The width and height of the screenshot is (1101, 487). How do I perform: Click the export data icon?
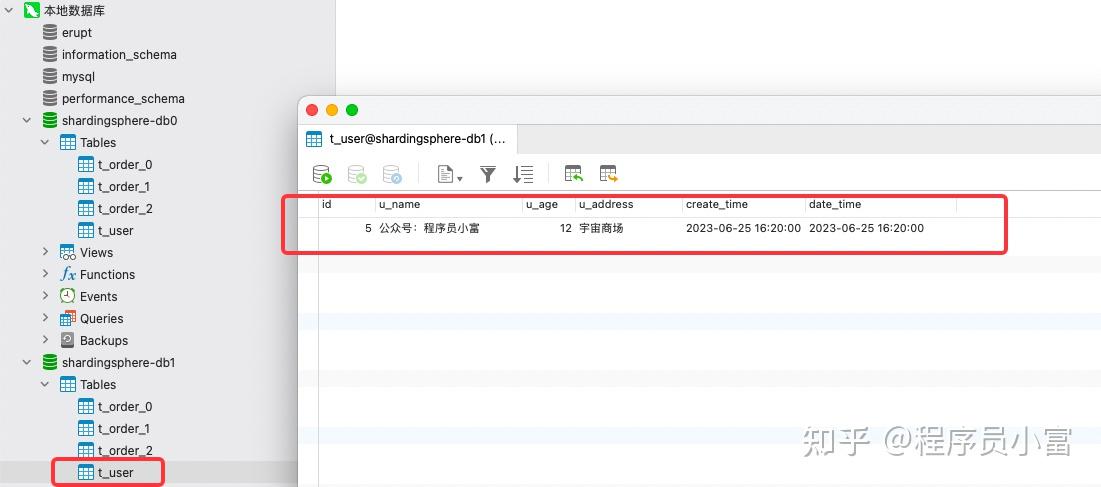click(x=609, y=174)
